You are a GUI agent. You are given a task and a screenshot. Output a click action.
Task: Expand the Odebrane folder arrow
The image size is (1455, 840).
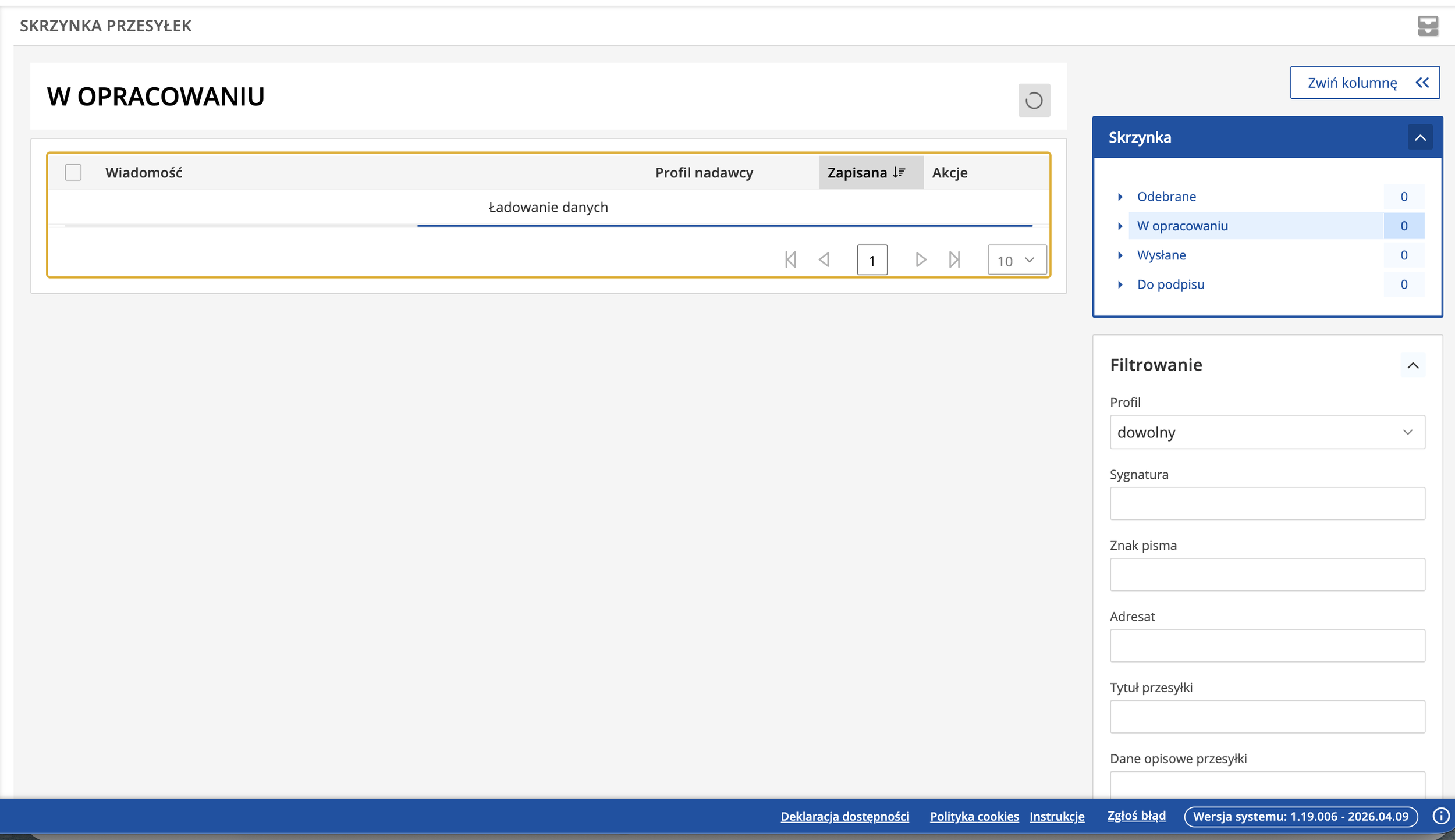tap(1120, 197)
